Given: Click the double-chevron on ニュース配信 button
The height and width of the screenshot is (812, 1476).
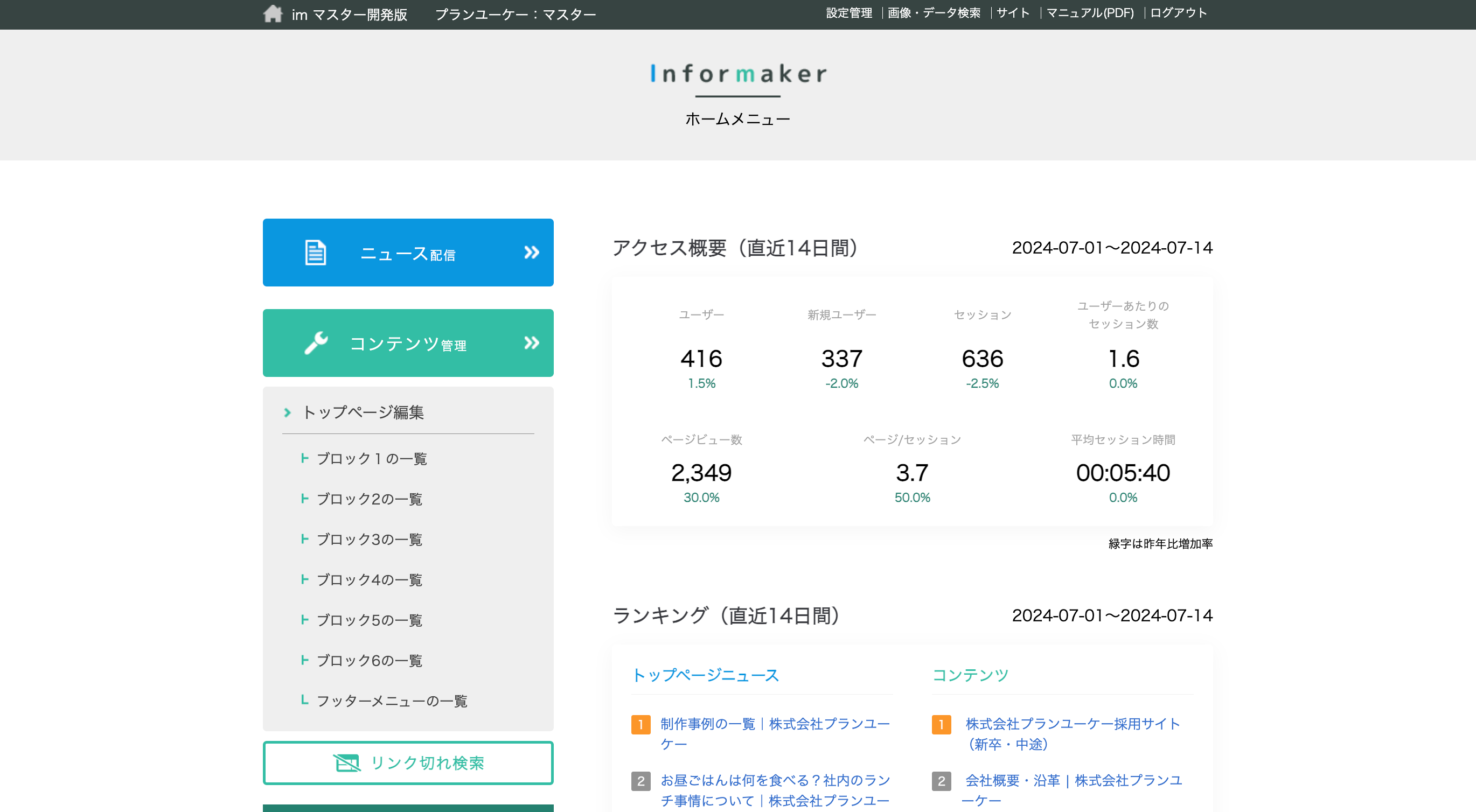Looking at the screenshot, I should (532, 253).
